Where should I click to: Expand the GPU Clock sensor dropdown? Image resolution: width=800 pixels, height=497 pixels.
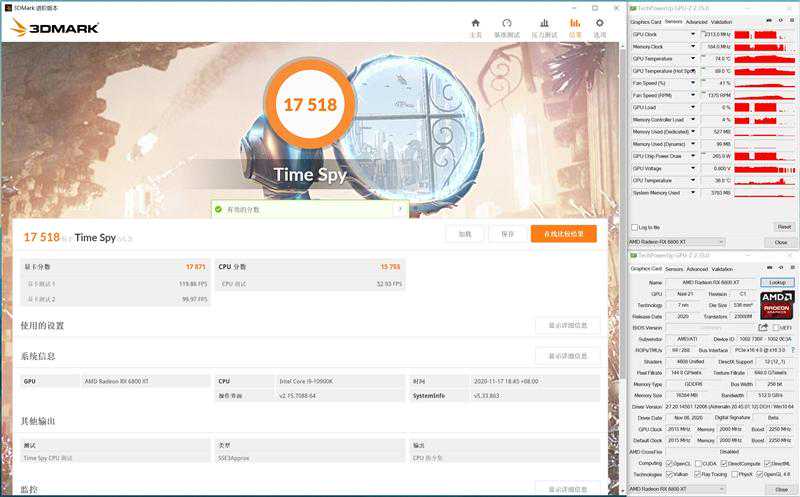[x=693, y=34]
